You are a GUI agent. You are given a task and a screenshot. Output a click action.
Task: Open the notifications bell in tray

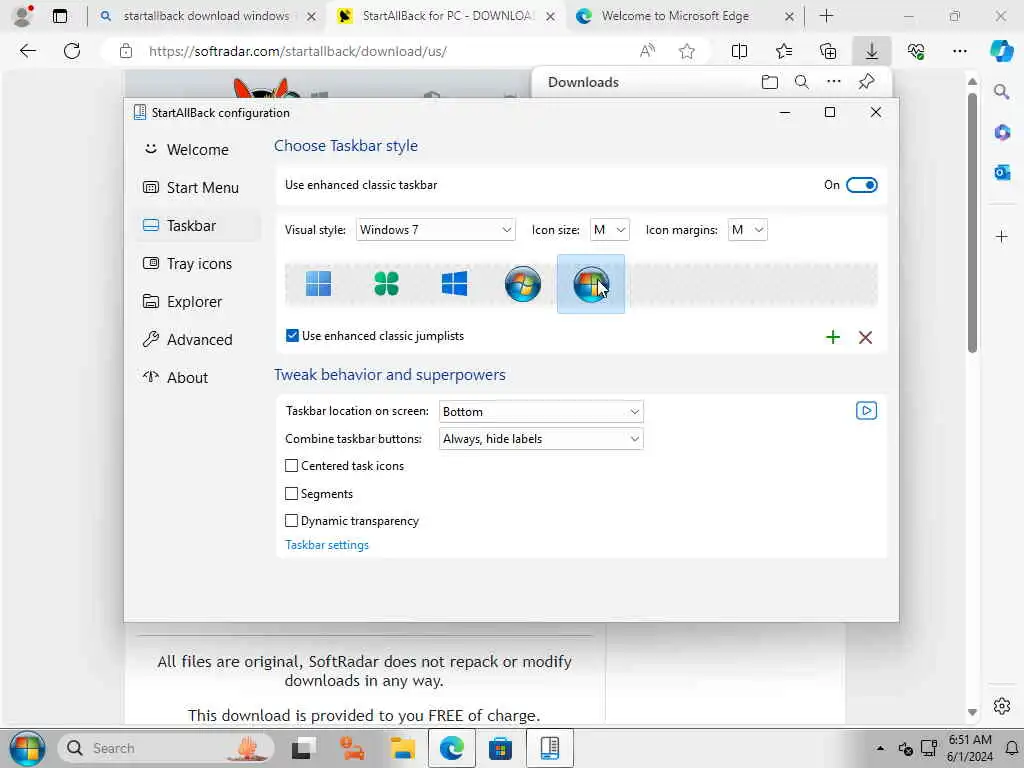(1011, 748)
